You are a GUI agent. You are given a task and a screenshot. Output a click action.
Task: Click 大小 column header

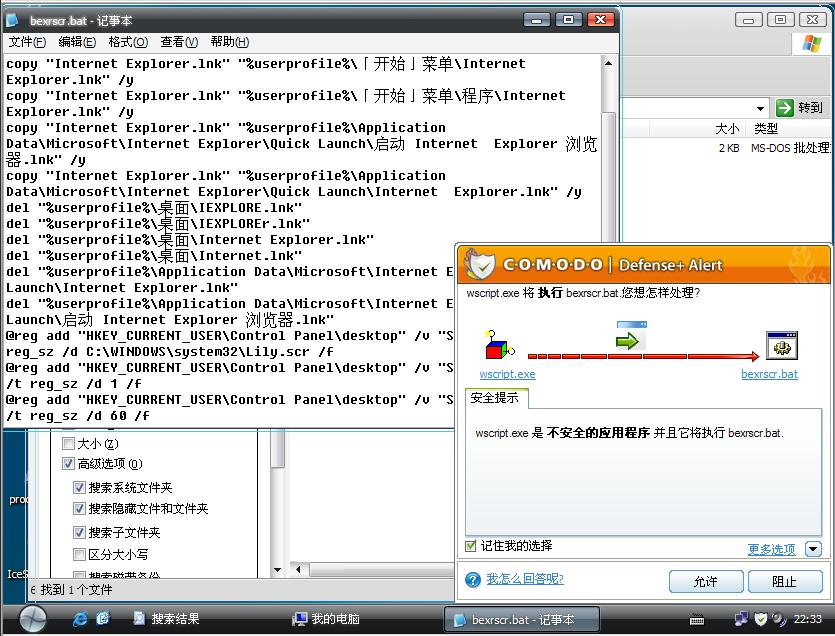coord(727,128)
